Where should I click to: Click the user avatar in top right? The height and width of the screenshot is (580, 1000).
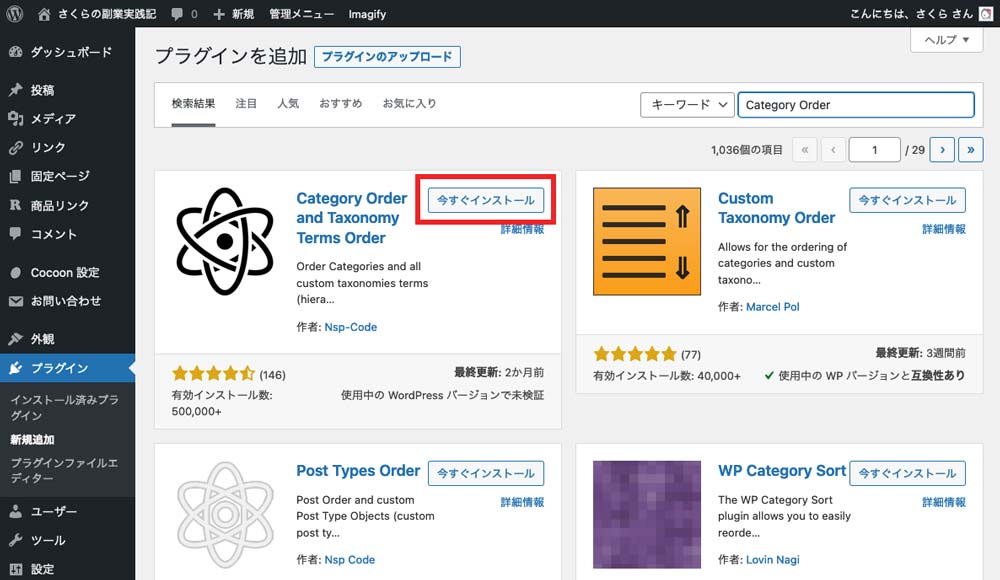pyautogui.click(x=986, y=14)
